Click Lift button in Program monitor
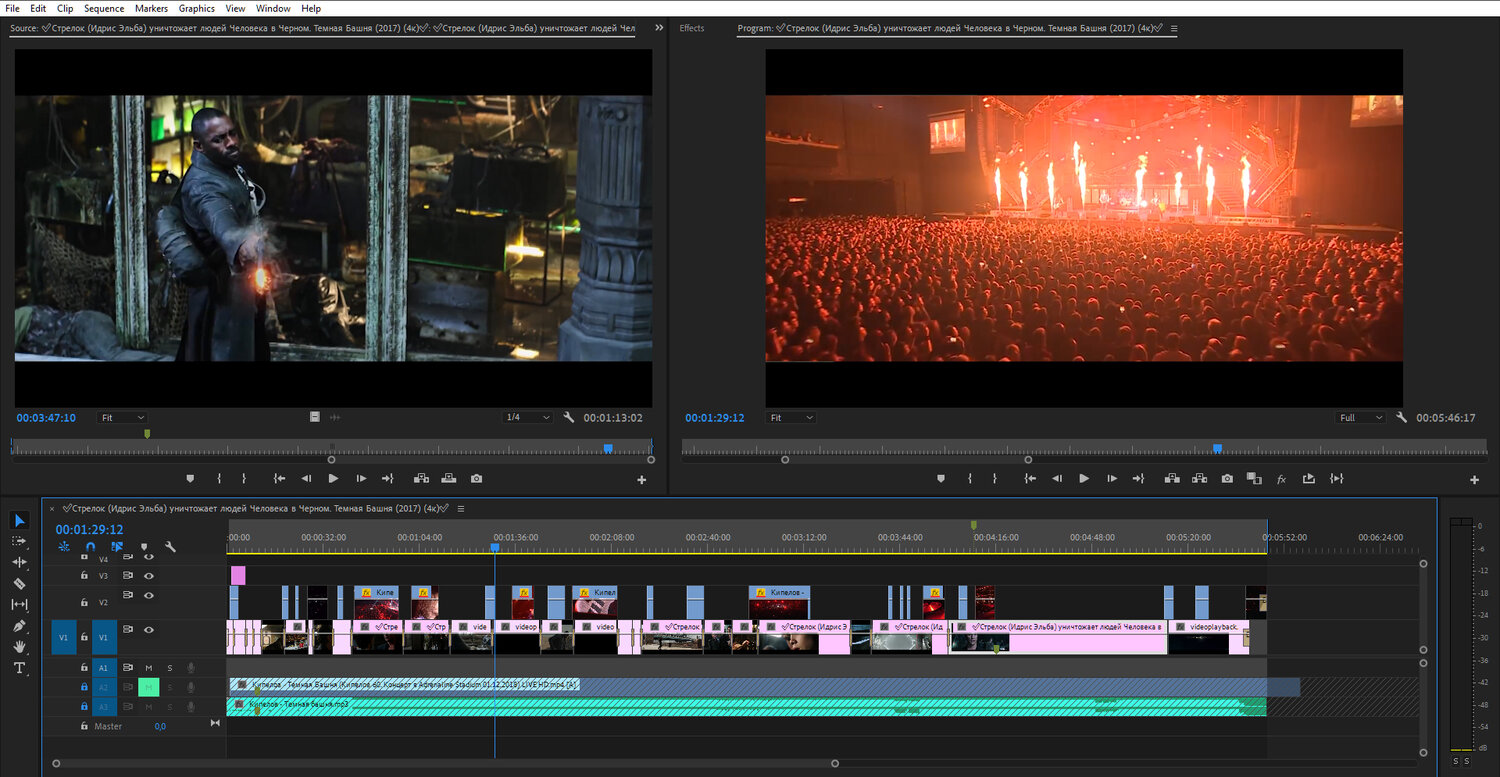Viewport: 1500px width, 777px height. point(1172,479)
